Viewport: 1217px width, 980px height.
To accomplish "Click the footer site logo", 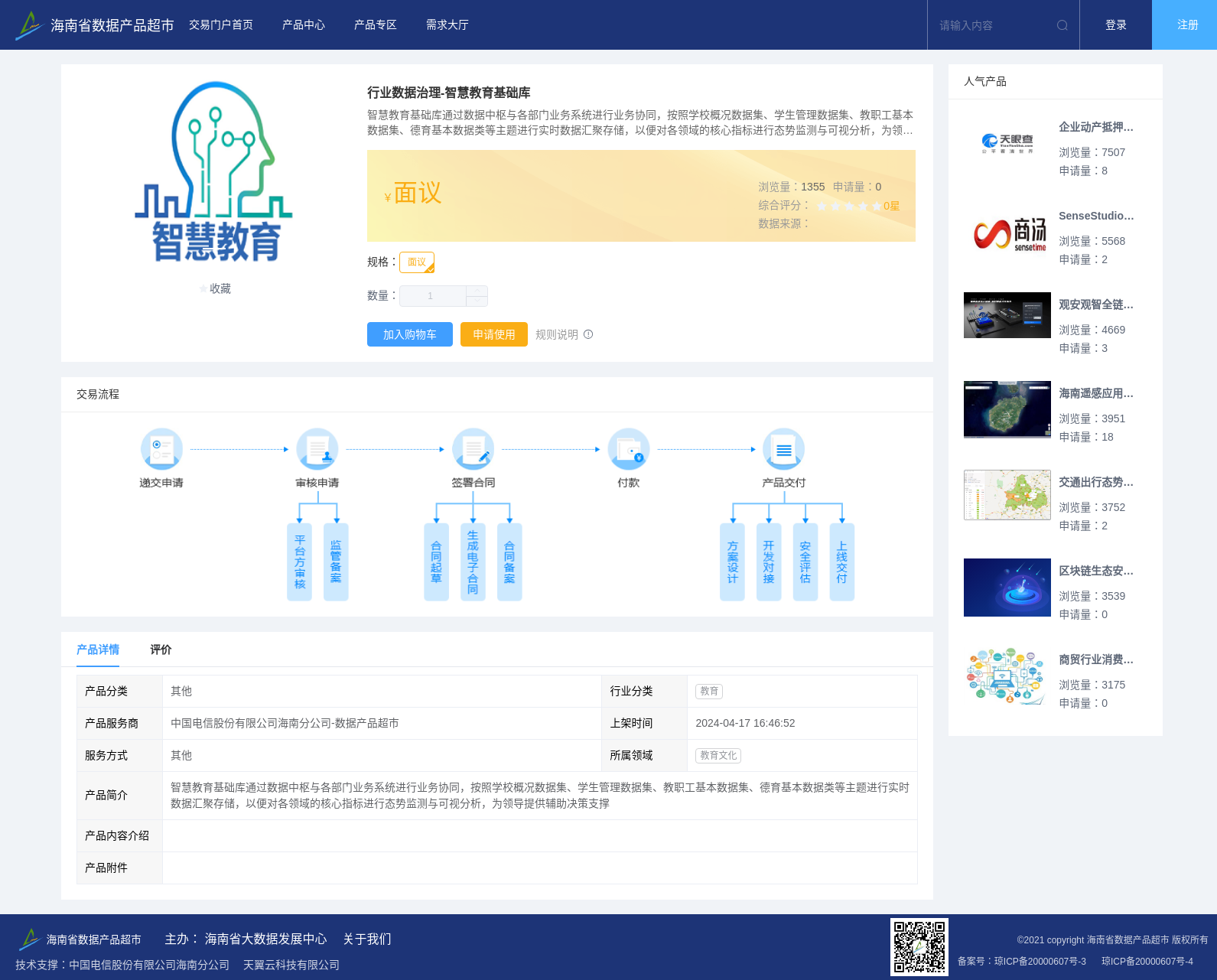I will click(x=29, y=939).
